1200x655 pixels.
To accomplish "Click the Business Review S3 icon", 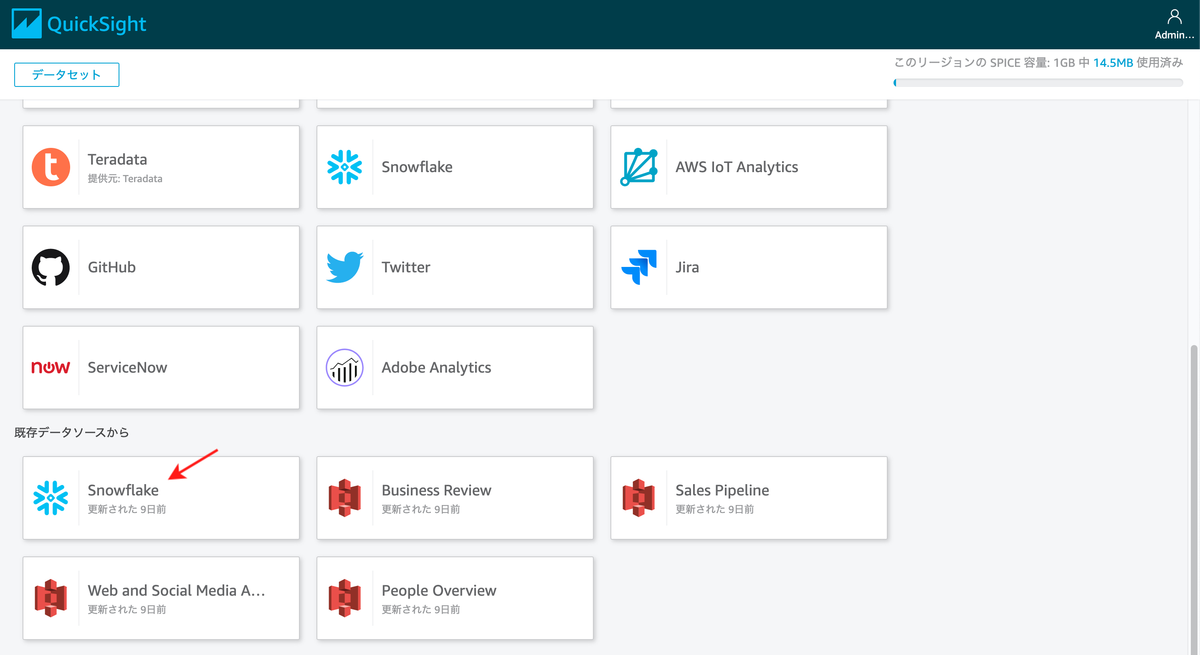I will point(345,498).
